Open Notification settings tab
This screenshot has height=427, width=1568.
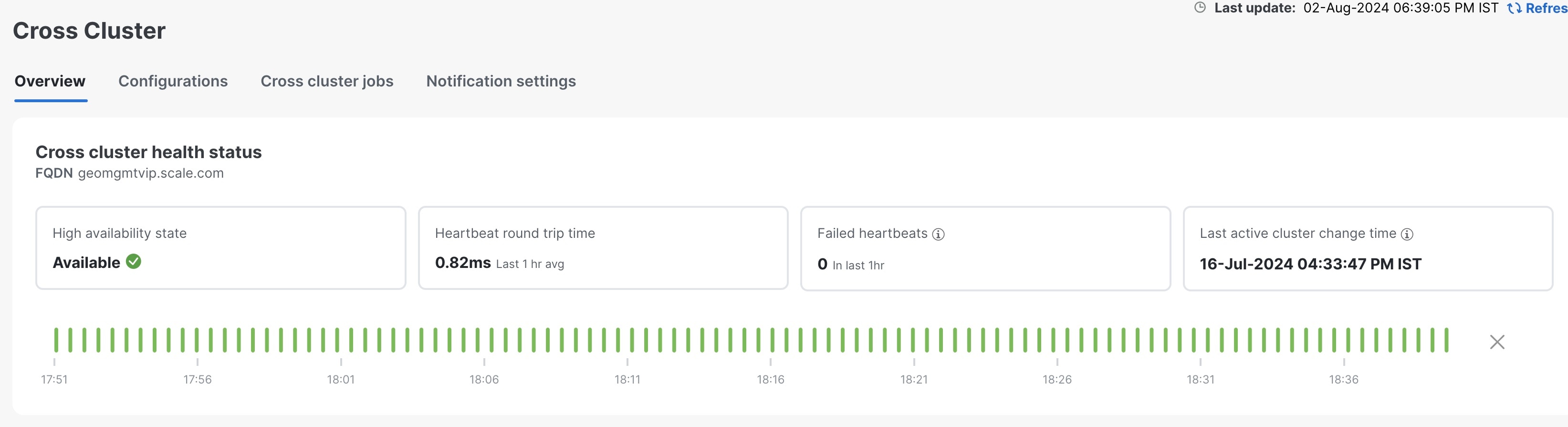click(501, 81)
